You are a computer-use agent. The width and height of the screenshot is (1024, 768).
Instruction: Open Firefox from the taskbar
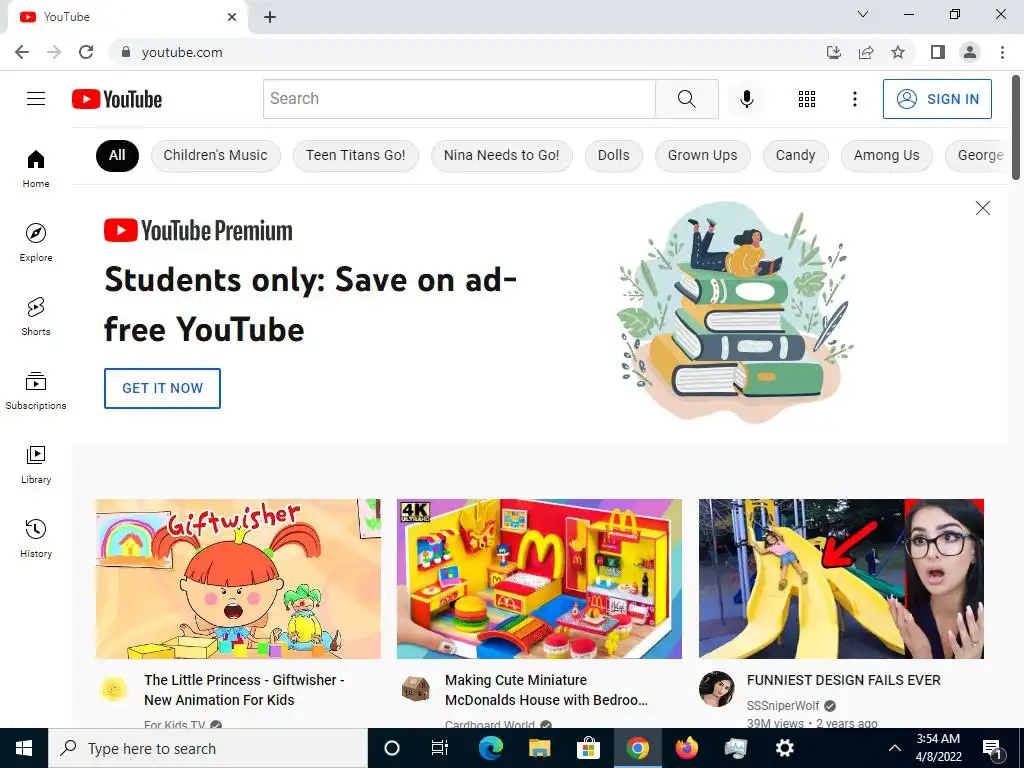point(686,748)
